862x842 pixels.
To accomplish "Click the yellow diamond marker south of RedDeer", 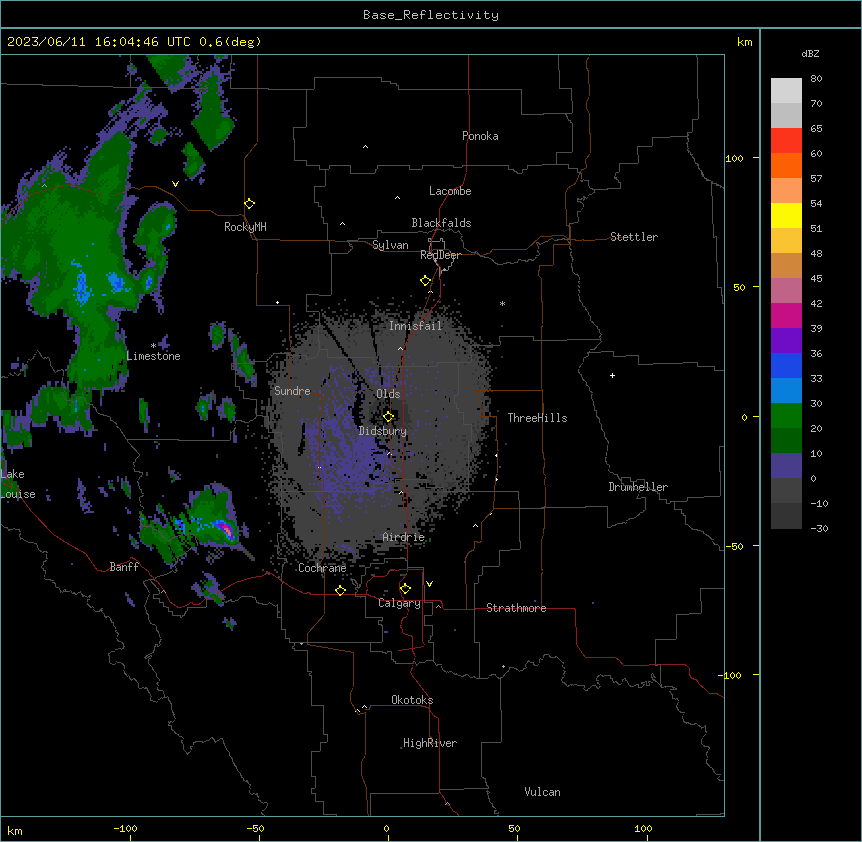I will pos(425,281).
